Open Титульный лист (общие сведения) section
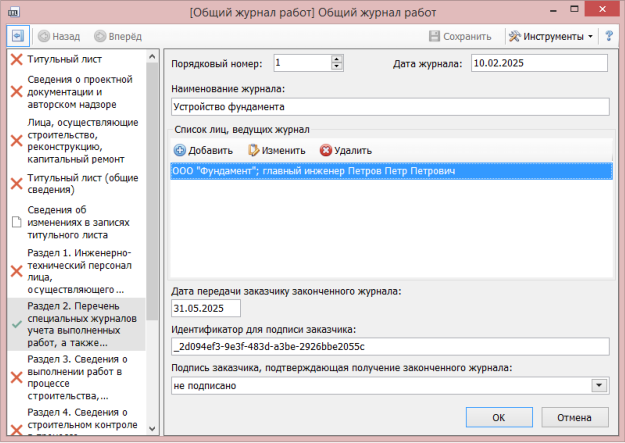 [76, 184]
